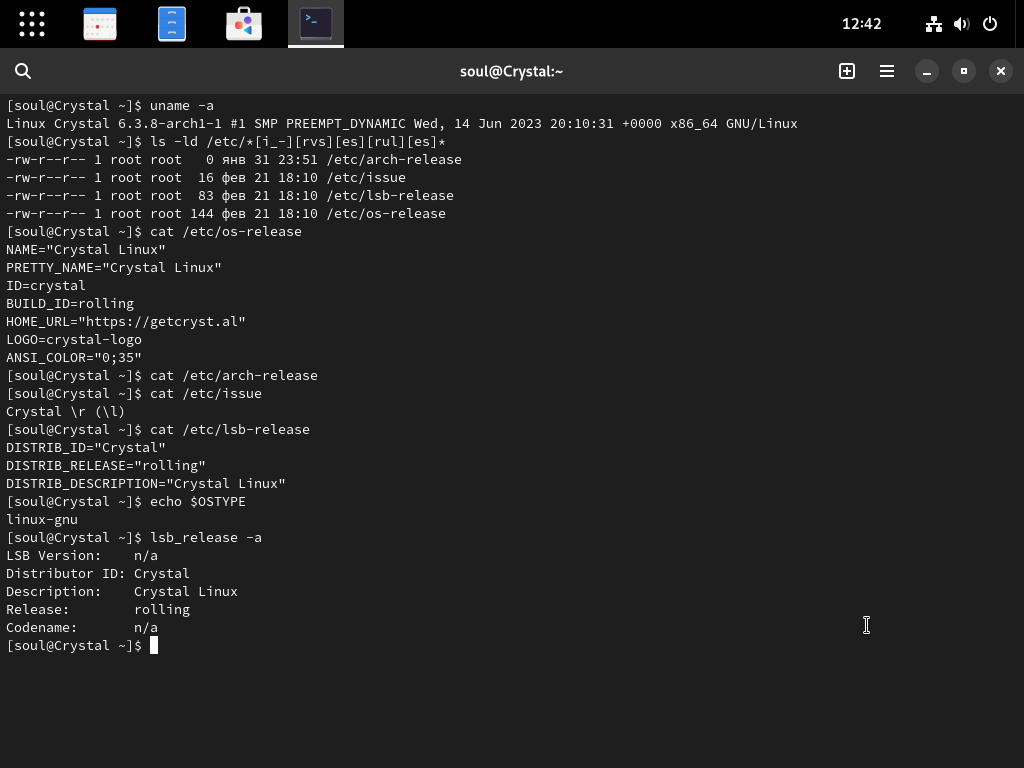Image resolution: width=1024 pixels, height=768 pixels.
Task: Click the NAME="Crystal Linux" line
Action: click(x=86, y=249)
